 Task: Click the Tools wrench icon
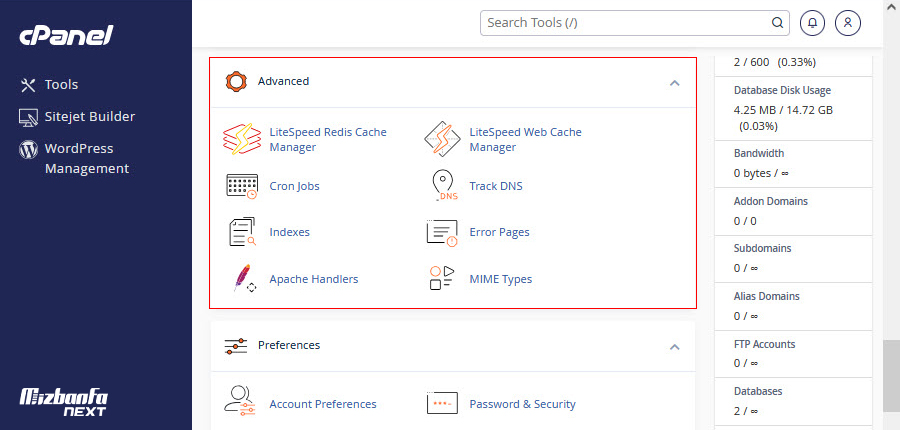click(28, 85)
